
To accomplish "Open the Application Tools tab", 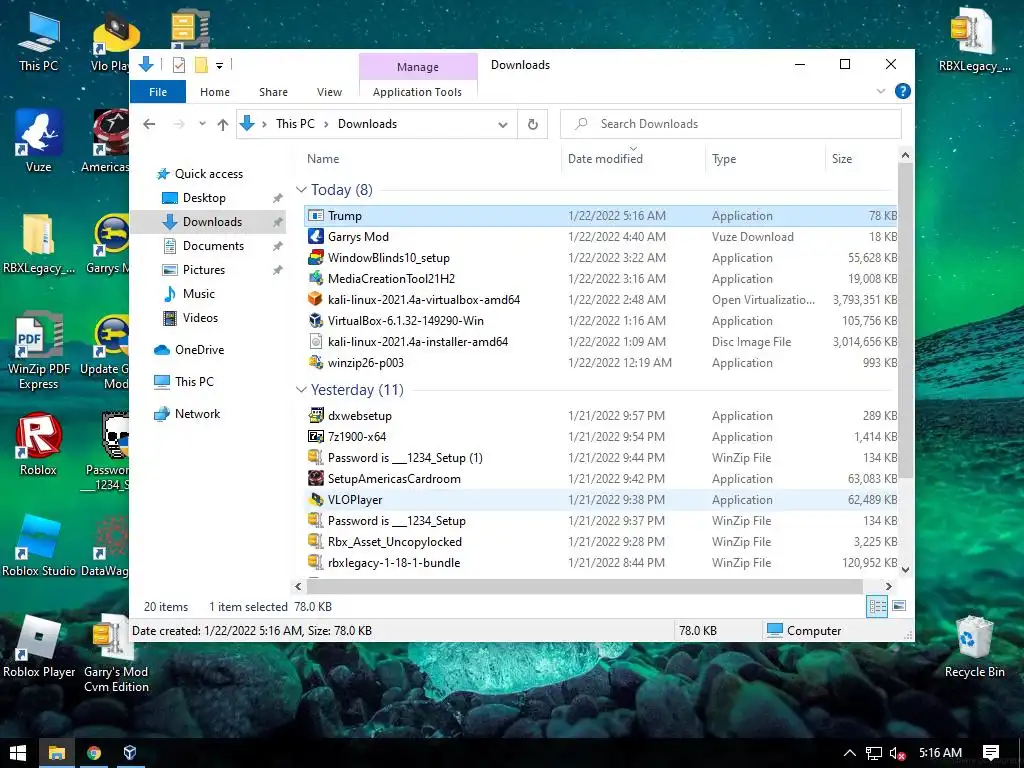I will [417, 92].
